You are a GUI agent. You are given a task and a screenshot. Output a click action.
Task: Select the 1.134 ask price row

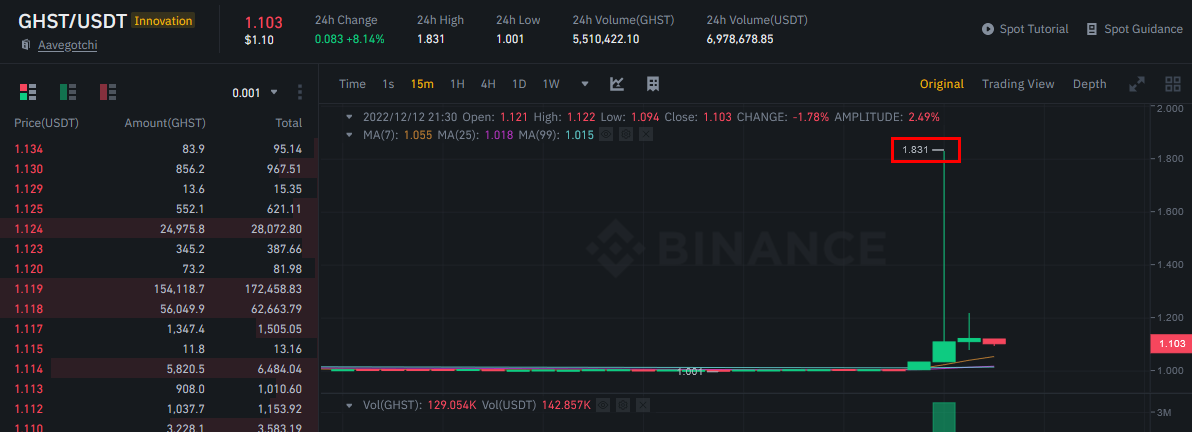[159, 149]
